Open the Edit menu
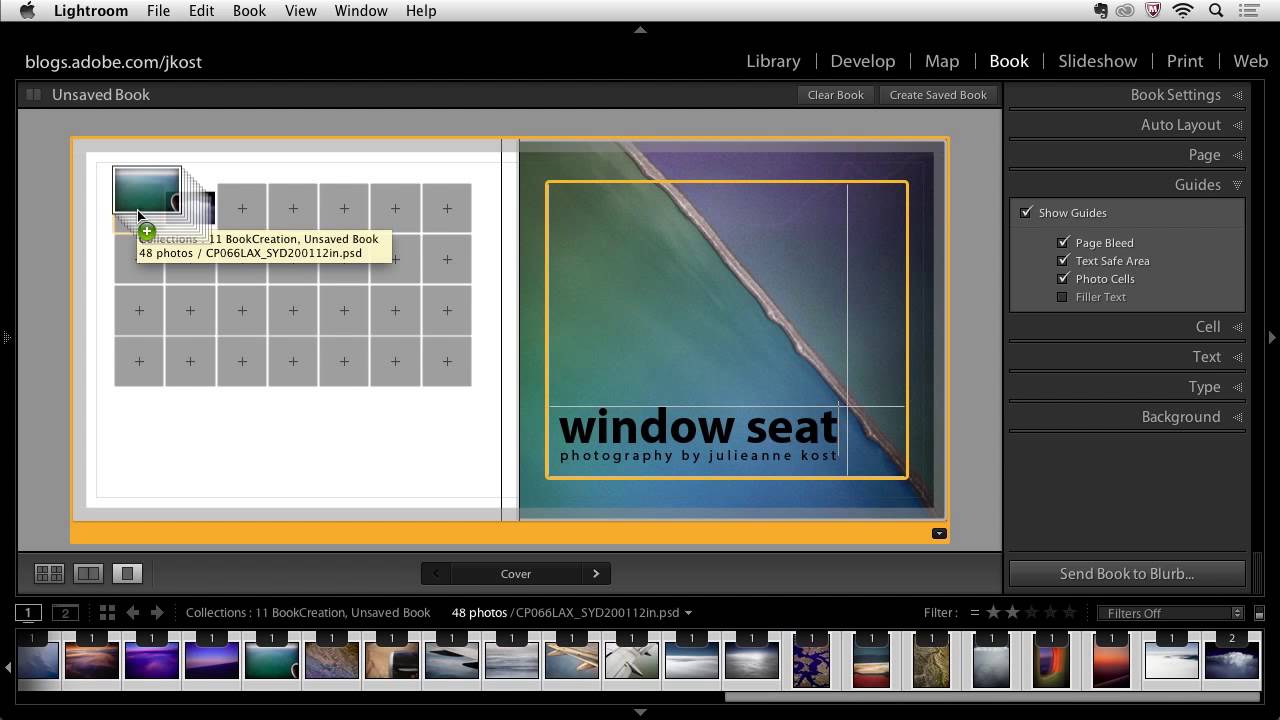The width and height of the screenshot is (1280, 720). pyautogui.click(x=201, y=11)
